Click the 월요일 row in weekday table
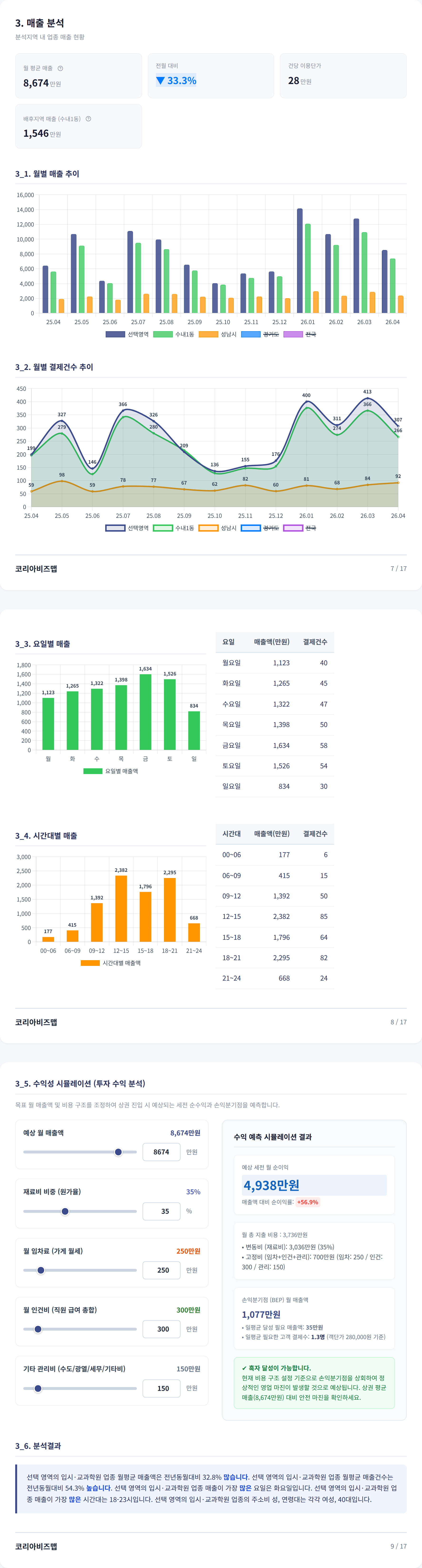 click(275, 663)
